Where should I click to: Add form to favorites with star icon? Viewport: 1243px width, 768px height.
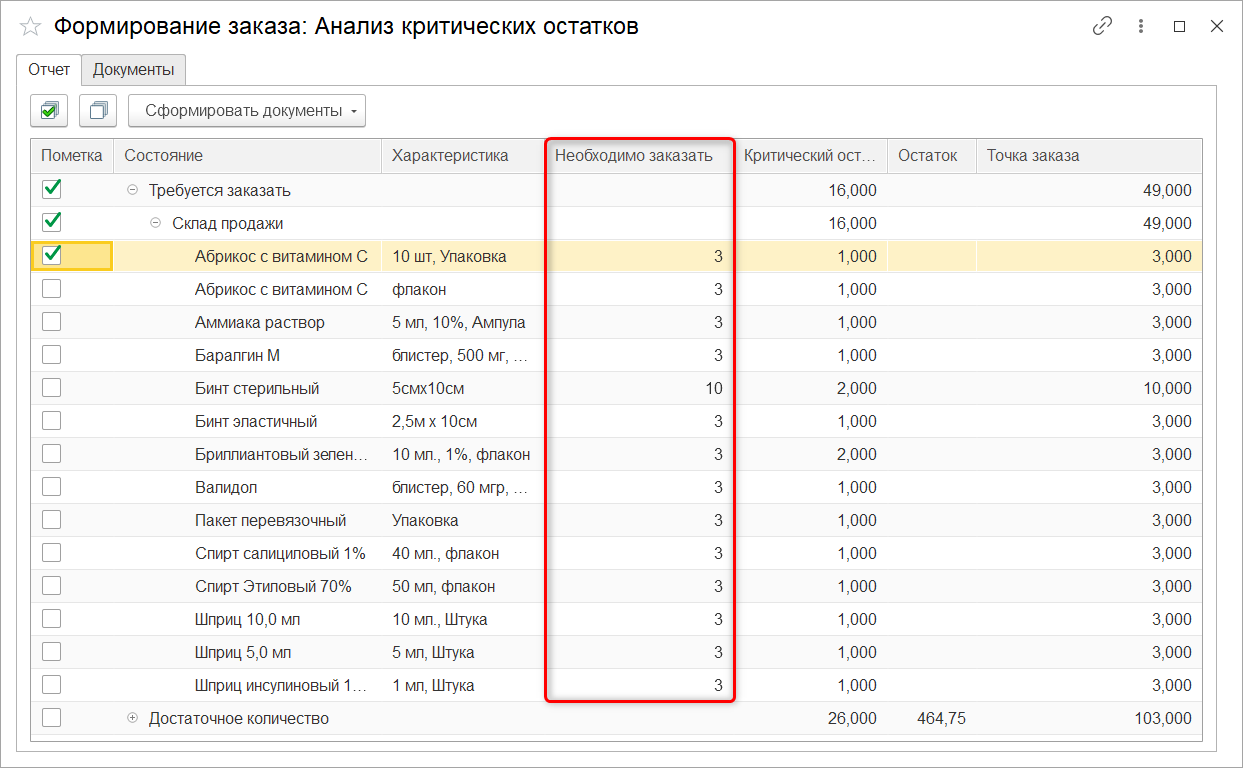[x=30, y=27]
